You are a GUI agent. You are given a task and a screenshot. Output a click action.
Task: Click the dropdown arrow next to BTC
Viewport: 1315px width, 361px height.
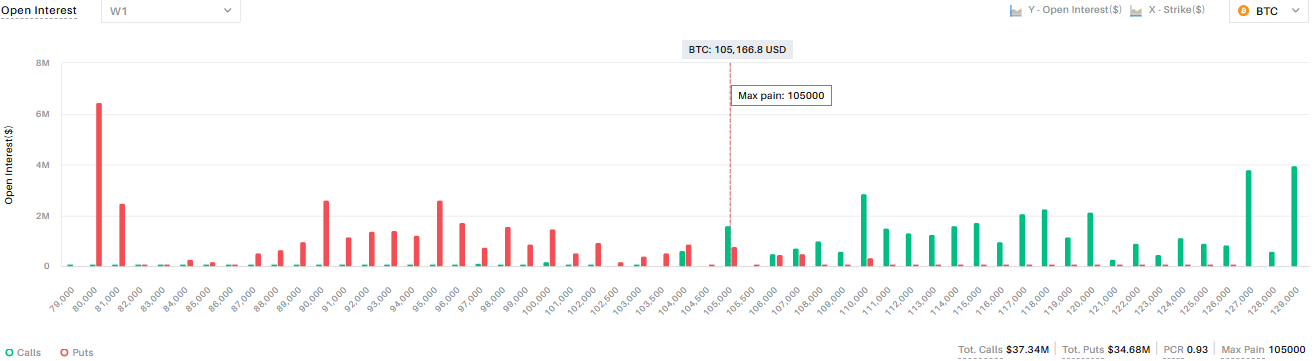pyautogui.click(x=1295, y=11)
